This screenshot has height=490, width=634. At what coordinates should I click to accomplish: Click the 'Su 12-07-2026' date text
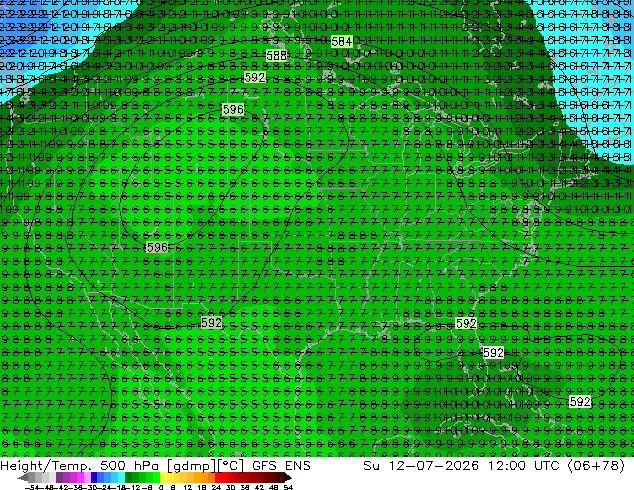[x=421, y=465]
